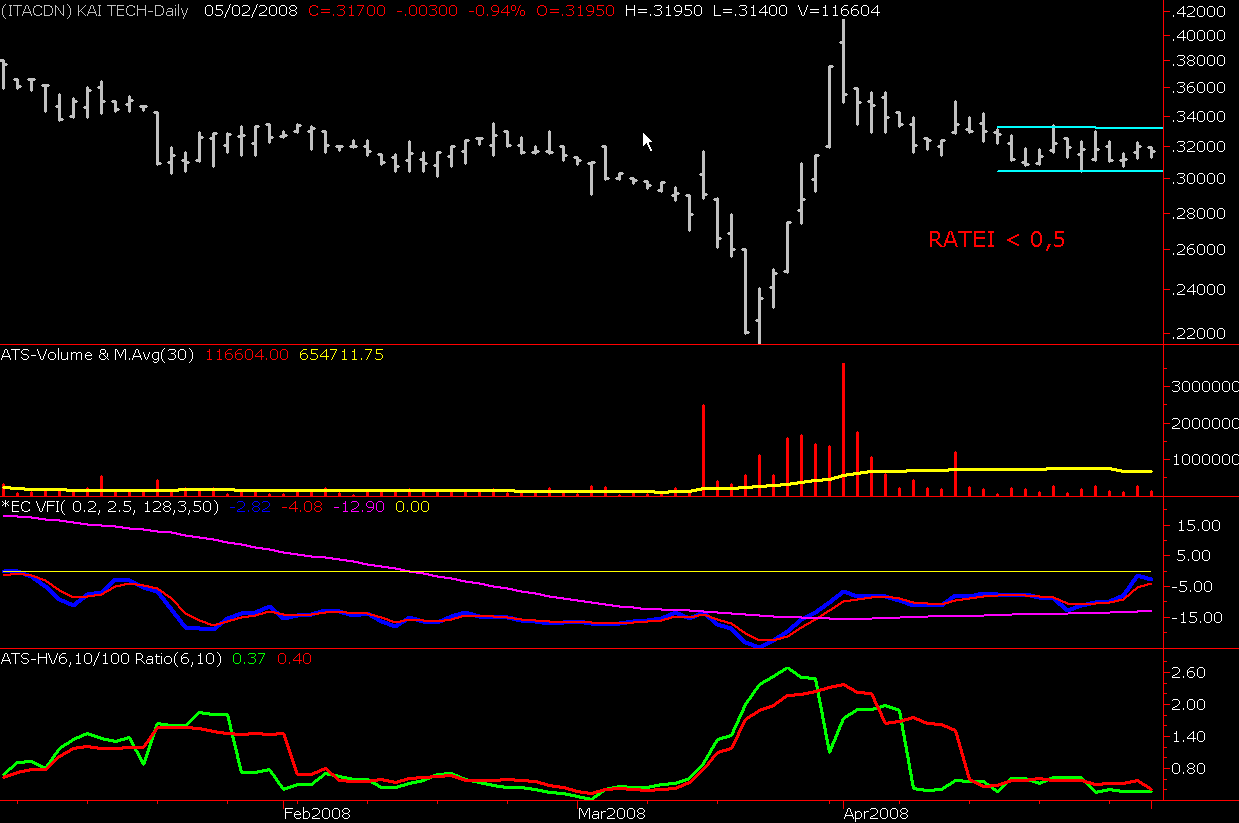Click the Feb2008 date axis label
Screen dimensions: 1239x823
click(x=318, y=814)
